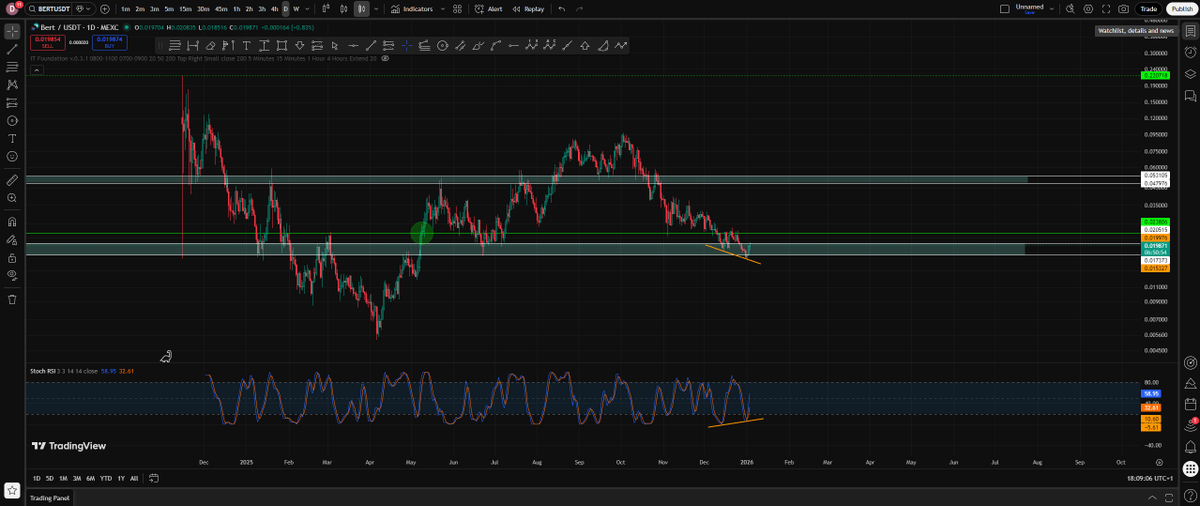This screenshot has height=506, width=1200.
Task: Select the trend line drawing tool
Action: pos(12,49)
